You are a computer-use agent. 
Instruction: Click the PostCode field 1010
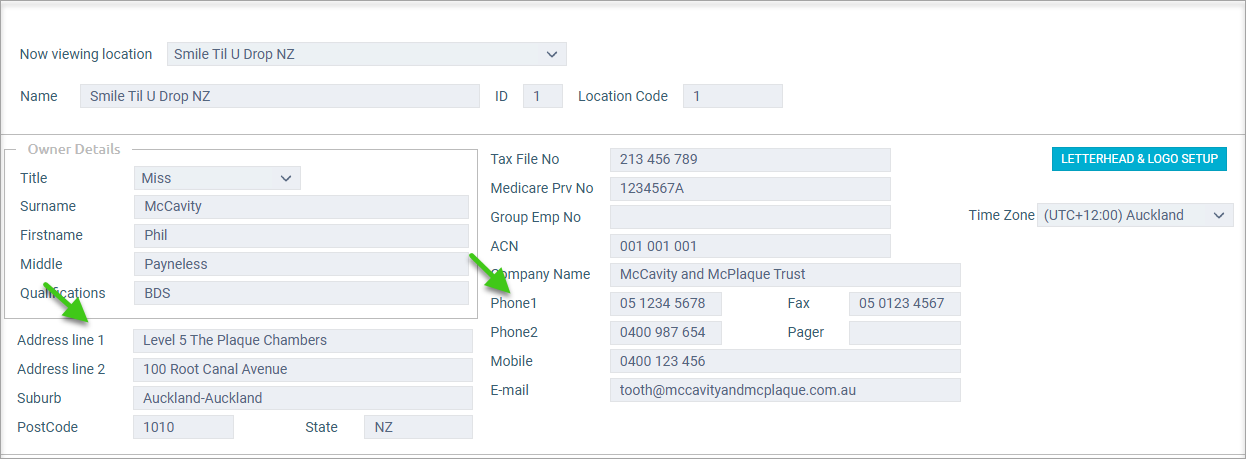click(x=183, y=427)
